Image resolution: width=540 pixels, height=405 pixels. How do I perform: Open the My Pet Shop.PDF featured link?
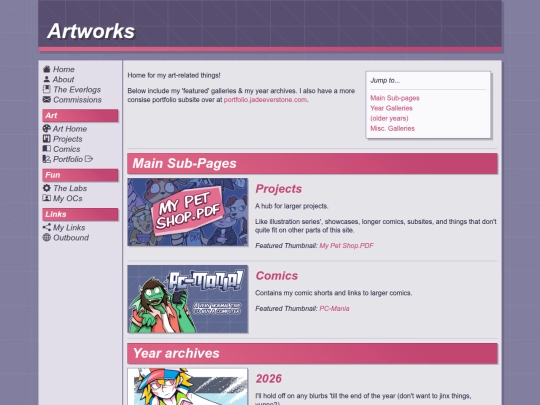[346, 245]
